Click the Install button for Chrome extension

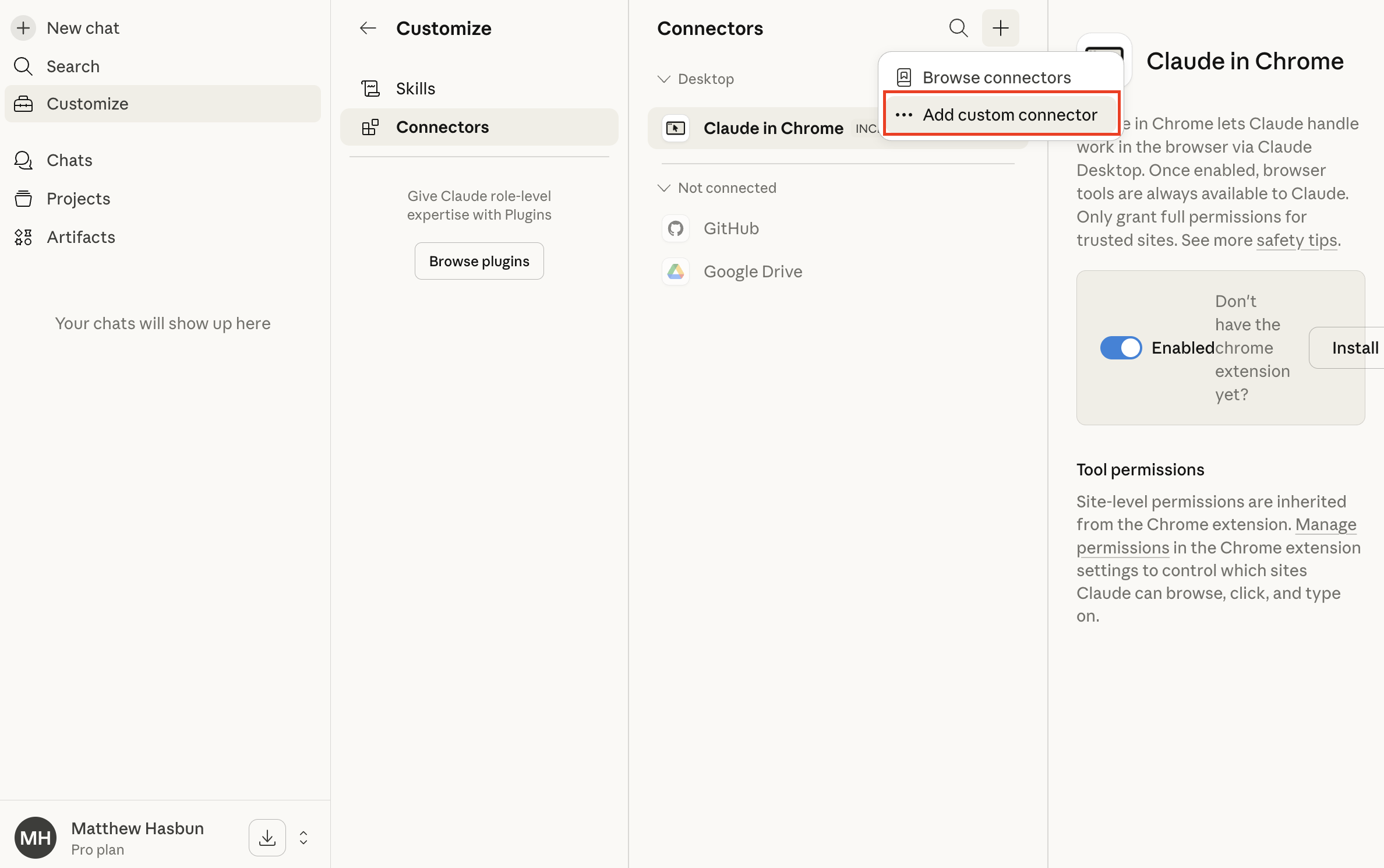(1354, 348)
